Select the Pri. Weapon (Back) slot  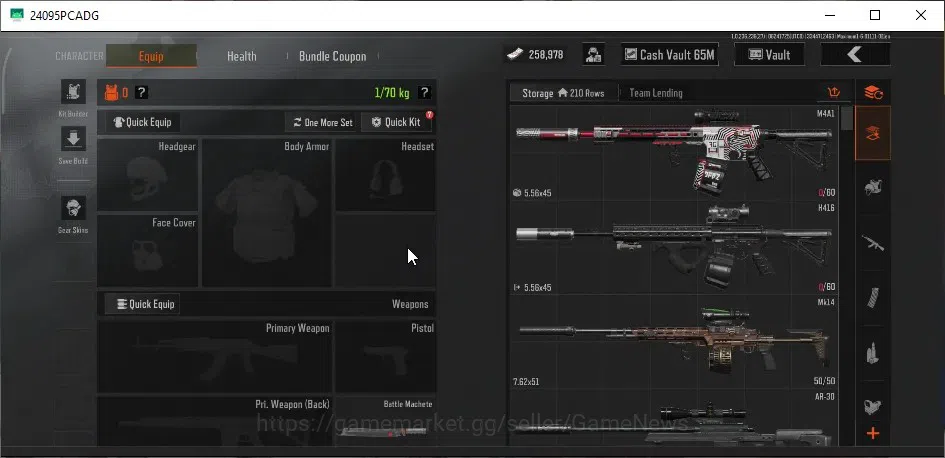tap(215, 421)
